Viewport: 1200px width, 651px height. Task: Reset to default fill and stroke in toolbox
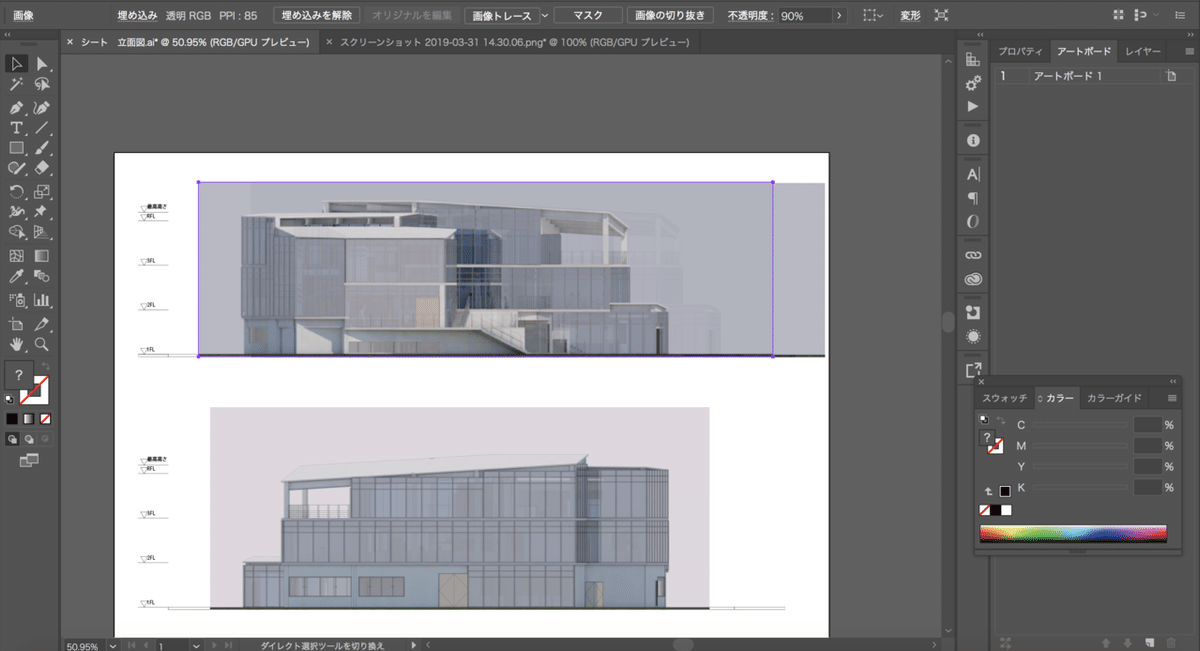point(10,398)
